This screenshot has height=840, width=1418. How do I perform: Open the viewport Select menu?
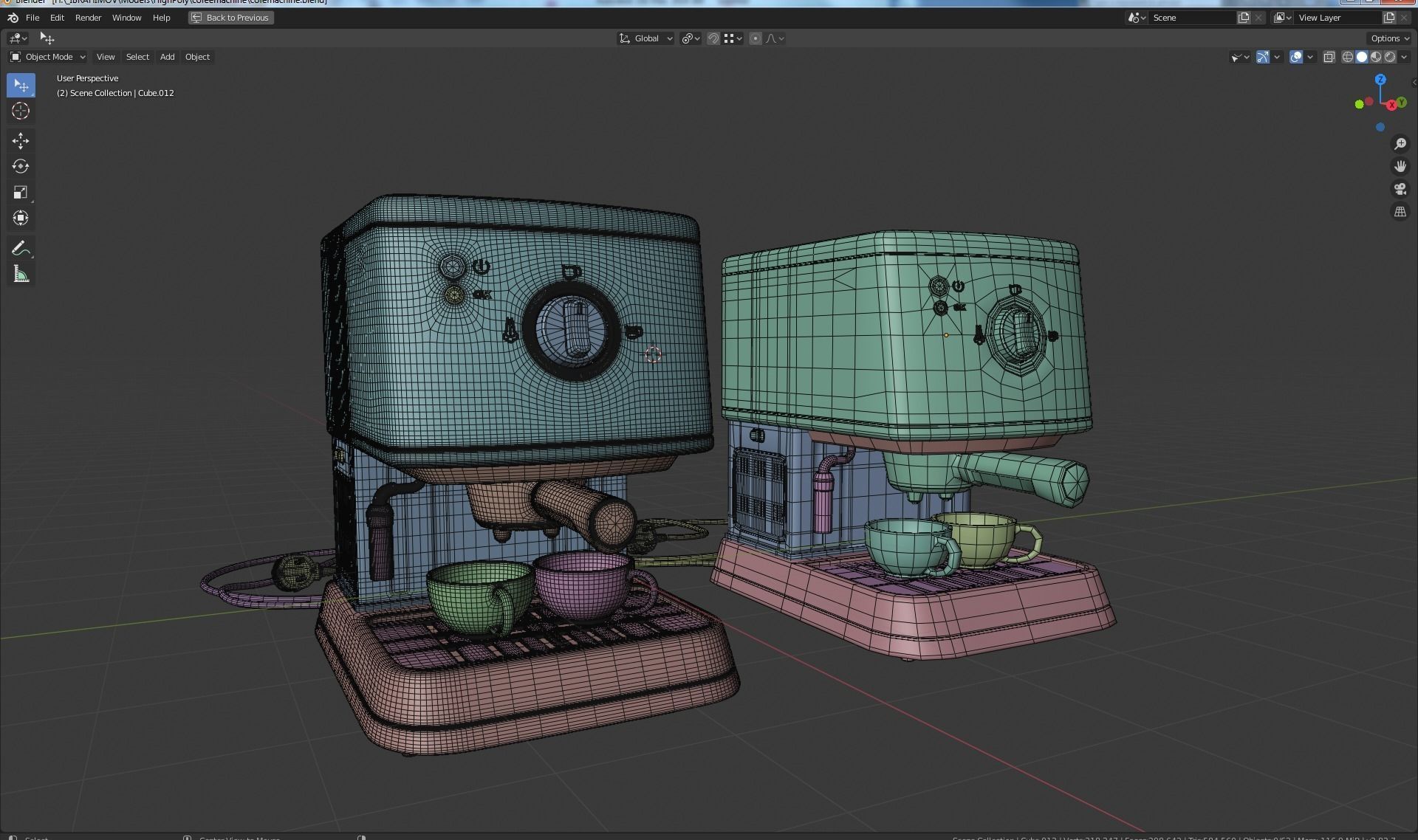click(x=137, y=57)
